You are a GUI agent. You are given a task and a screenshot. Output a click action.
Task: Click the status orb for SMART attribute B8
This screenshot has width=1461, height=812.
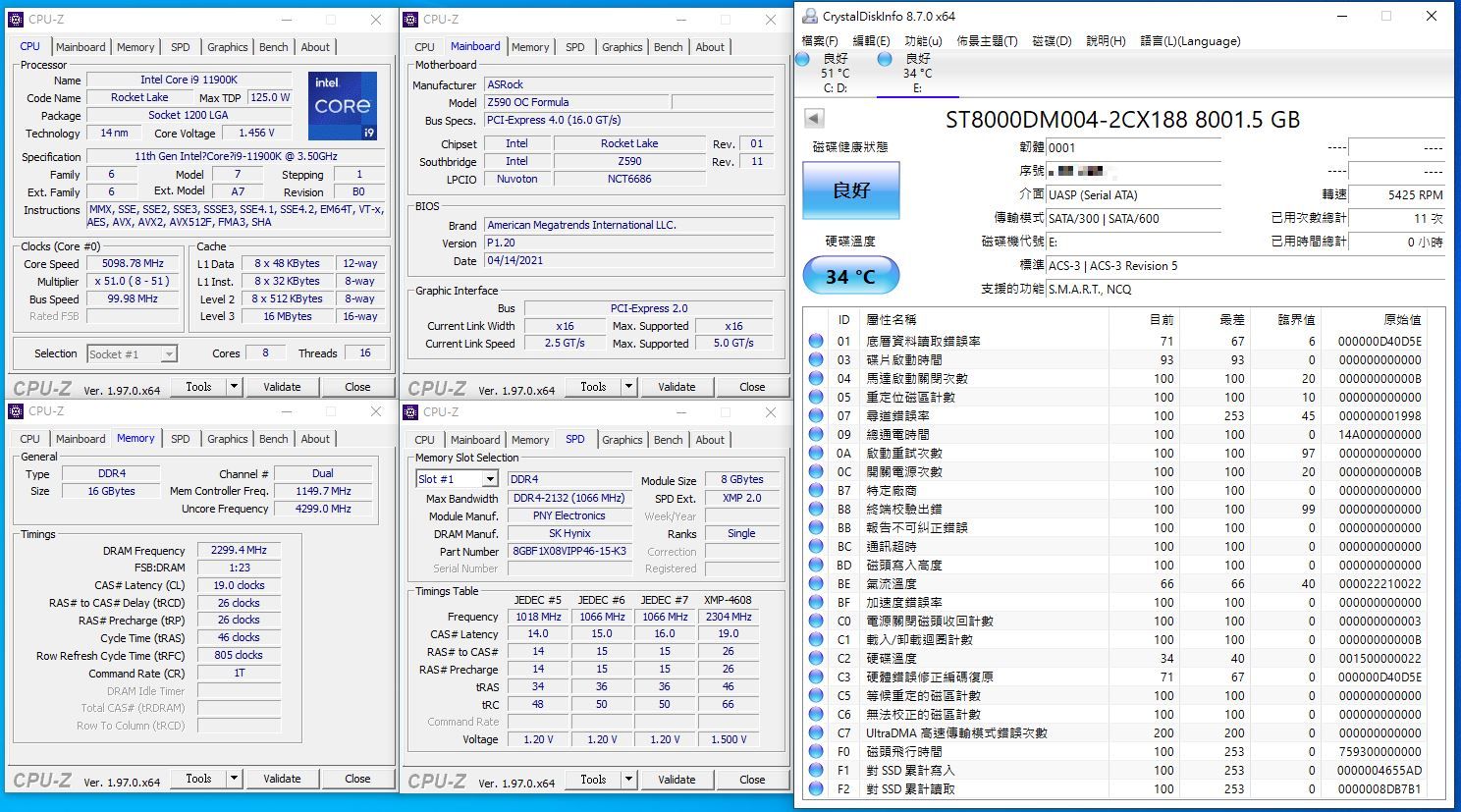(816, 509)
